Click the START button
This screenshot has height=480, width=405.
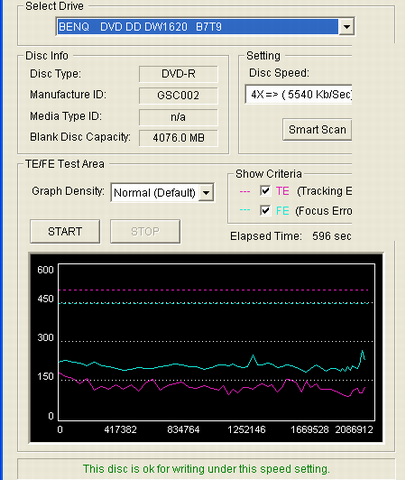(x=65, y=231)
